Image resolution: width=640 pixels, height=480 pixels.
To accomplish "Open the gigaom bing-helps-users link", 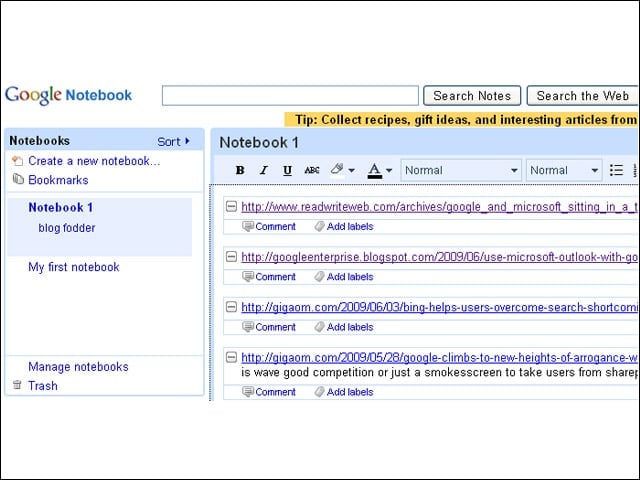I will point(439,307).
